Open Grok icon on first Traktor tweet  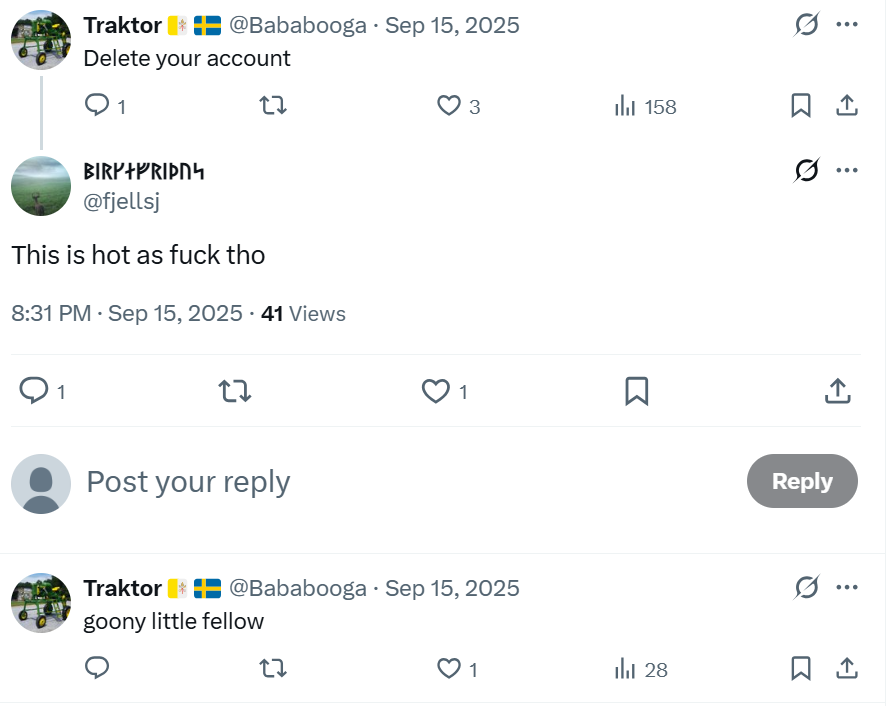[x=806, y=25]
